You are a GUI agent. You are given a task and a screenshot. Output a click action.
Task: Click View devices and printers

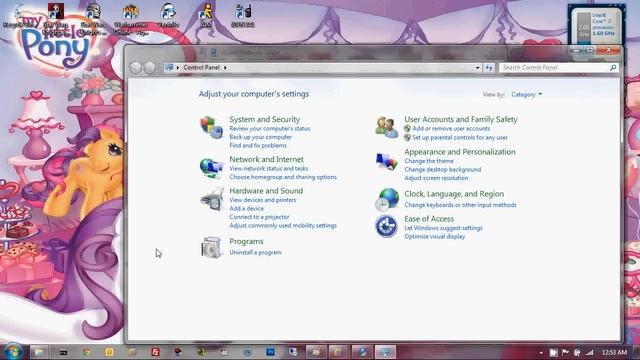pyautogui.click(x=263, y=200)
